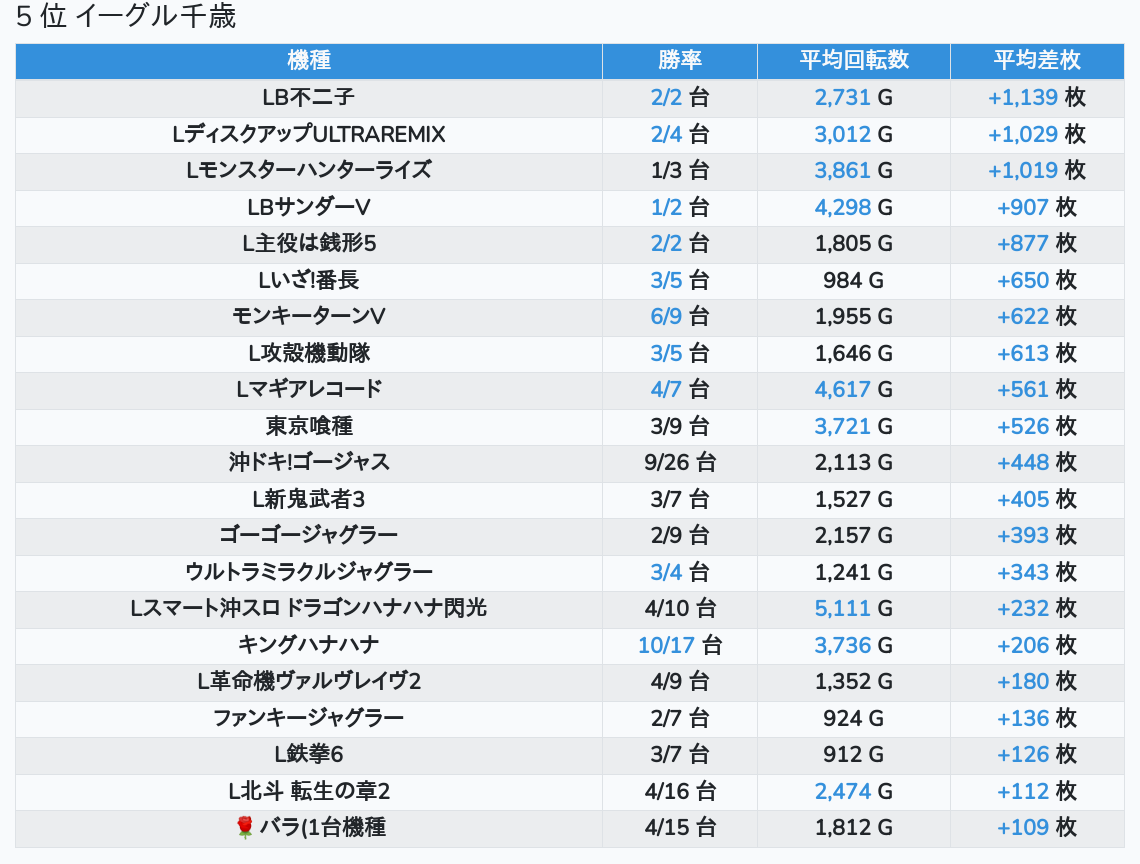Viewport: 1140px width, 864px height.
Task: Click L北斗 転生の章2 machine name
Action: click(308, 791)
